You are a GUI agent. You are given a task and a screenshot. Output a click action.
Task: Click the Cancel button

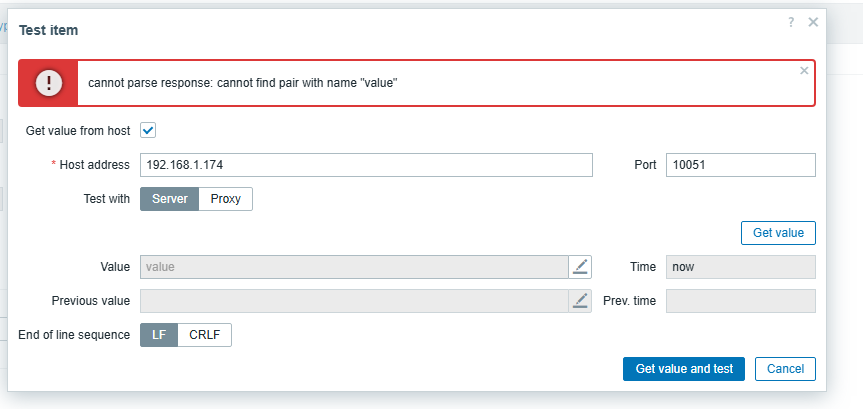pyautogui.click(x=785, y=369)
